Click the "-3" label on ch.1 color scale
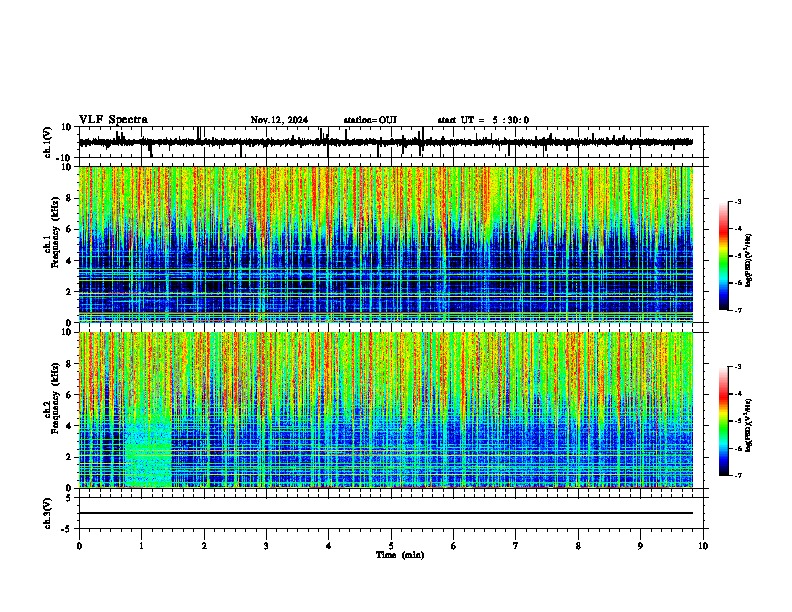Screen dimensions: 792x612 coord(738,201)
